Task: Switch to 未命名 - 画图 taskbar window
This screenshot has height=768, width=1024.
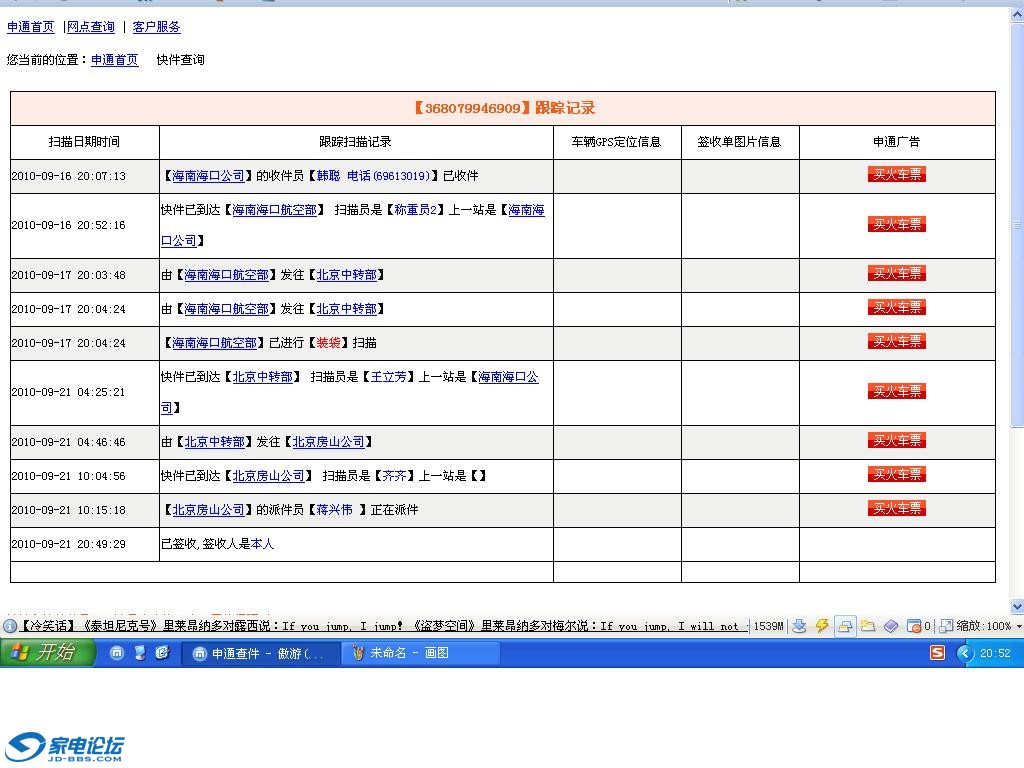Action: pos(420,653)
